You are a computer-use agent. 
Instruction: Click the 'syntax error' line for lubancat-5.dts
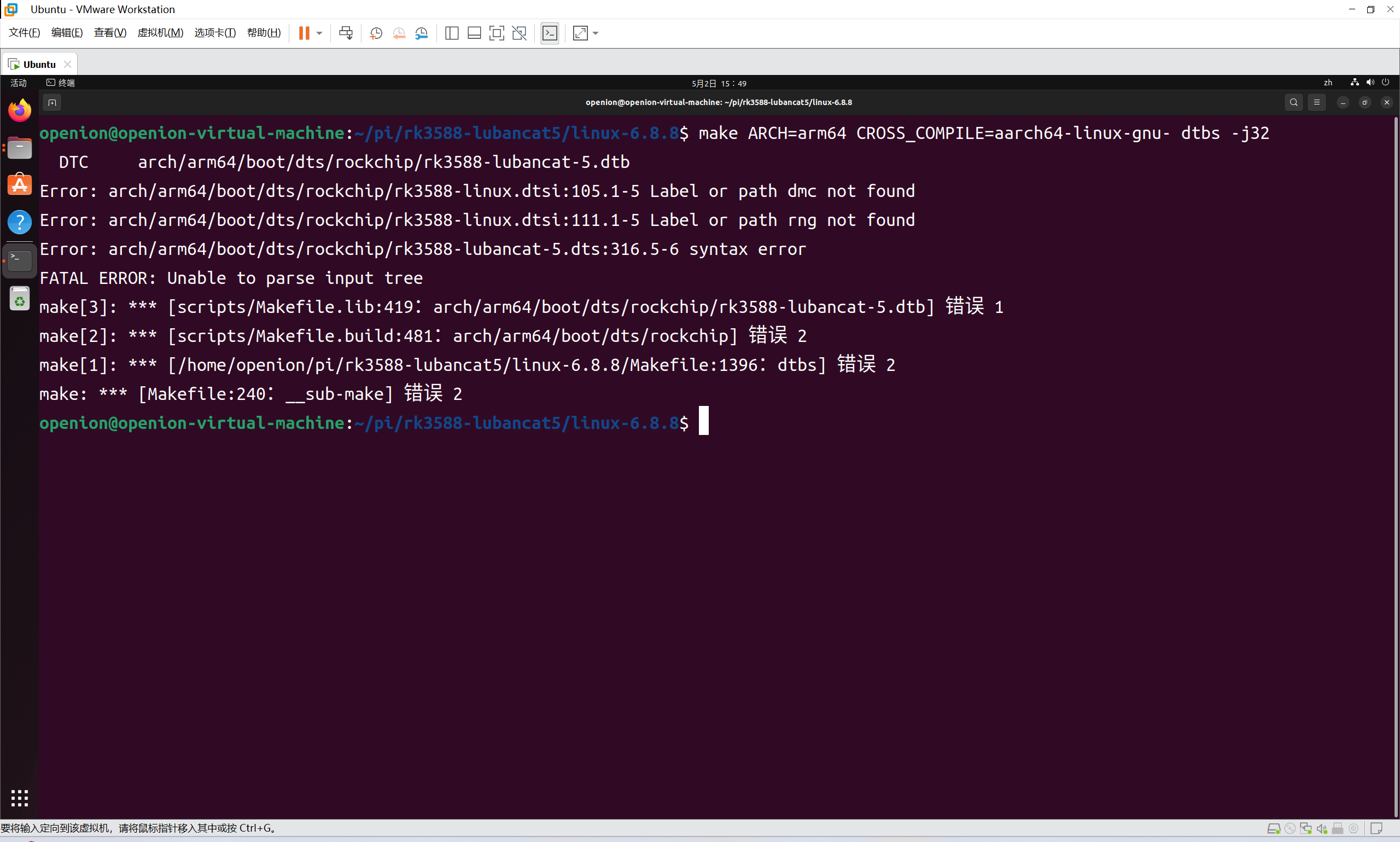(422, 249)
